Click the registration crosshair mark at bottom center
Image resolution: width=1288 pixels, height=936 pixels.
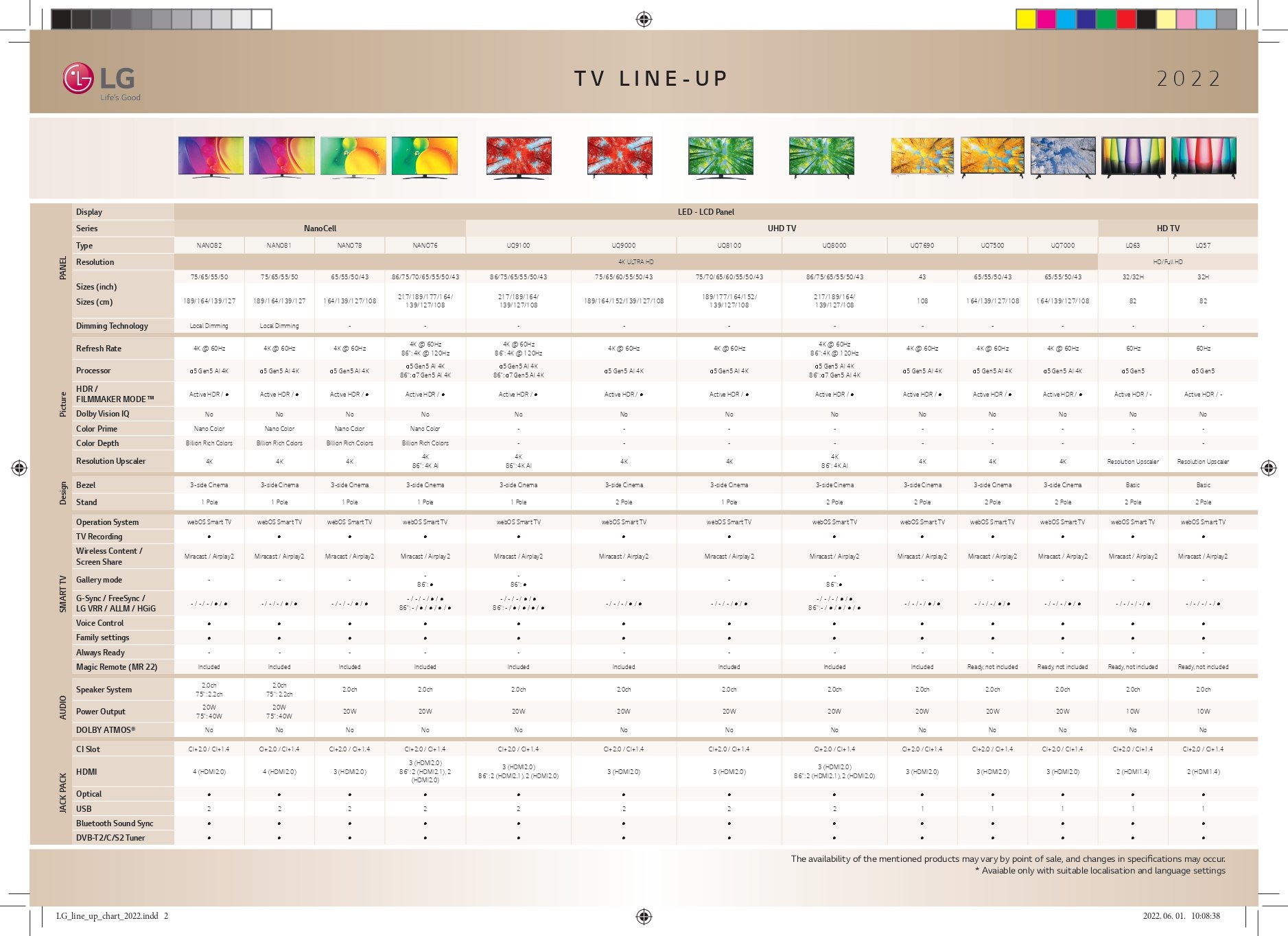(644, 916)
